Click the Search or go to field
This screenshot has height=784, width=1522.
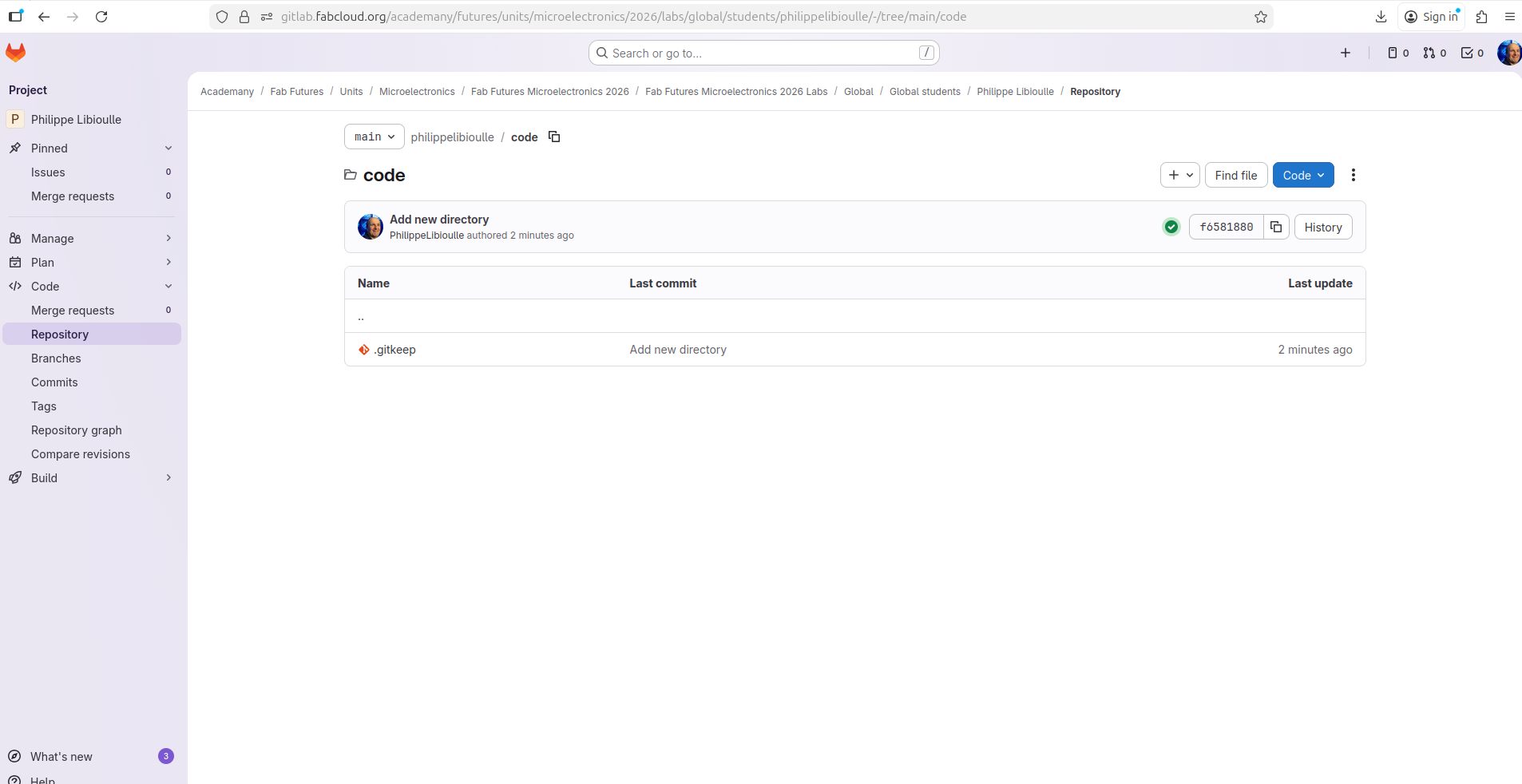pos(763,53)
